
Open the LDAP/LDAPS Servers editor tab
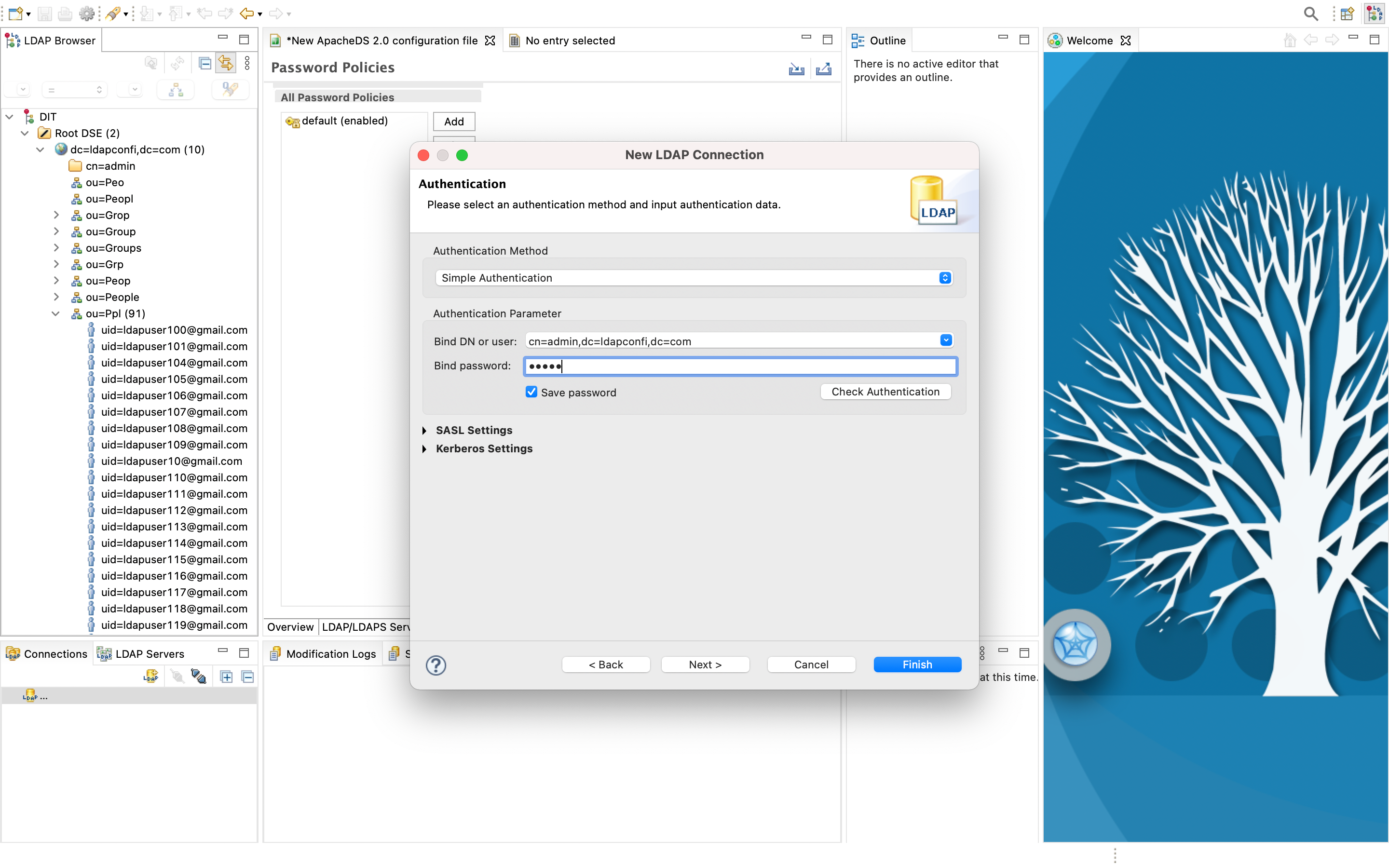(x=366, y=627)
